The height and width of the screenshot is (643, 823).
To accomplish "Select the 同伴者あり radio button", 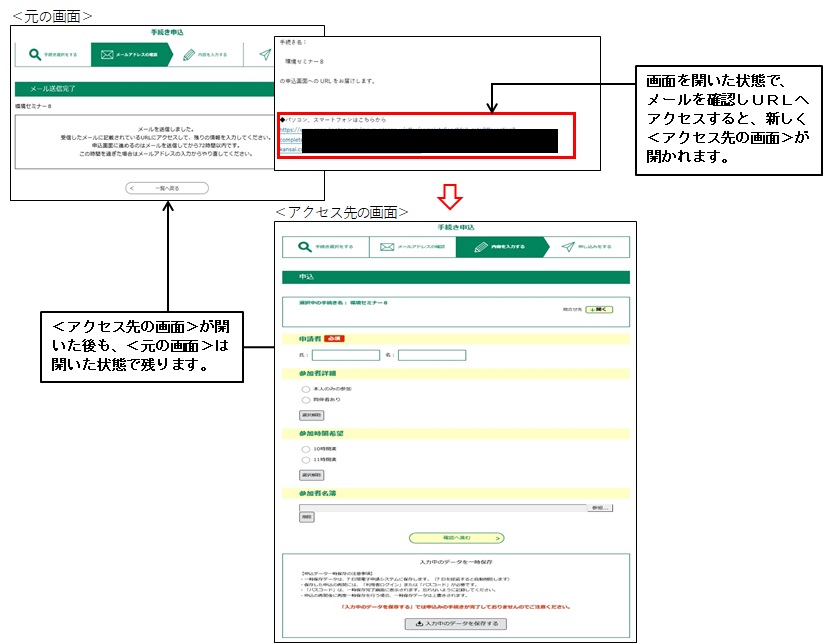I will pos(303,399).
